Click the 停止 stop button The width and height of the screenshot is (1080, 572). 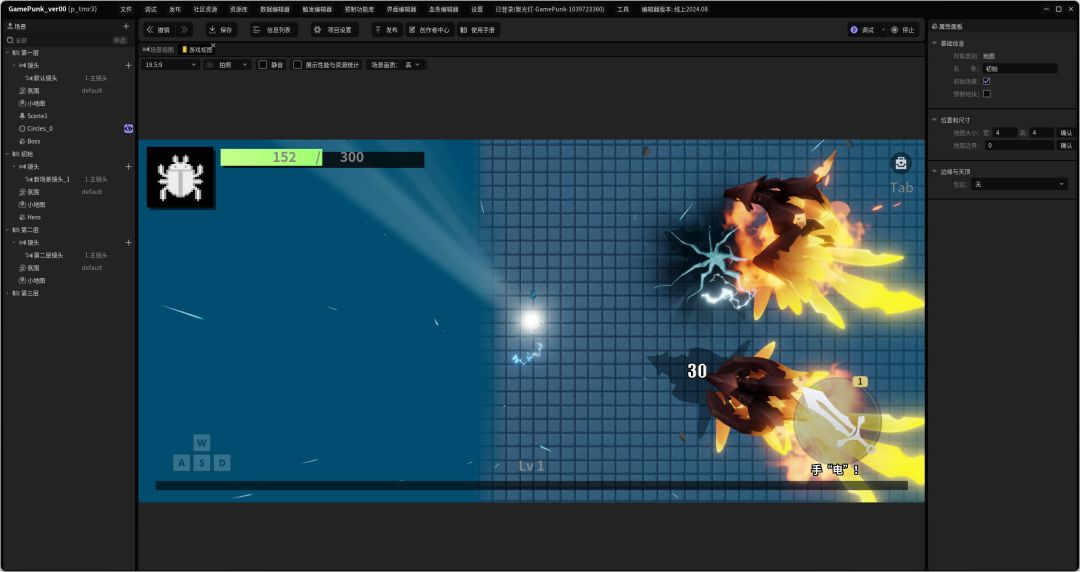902,30
